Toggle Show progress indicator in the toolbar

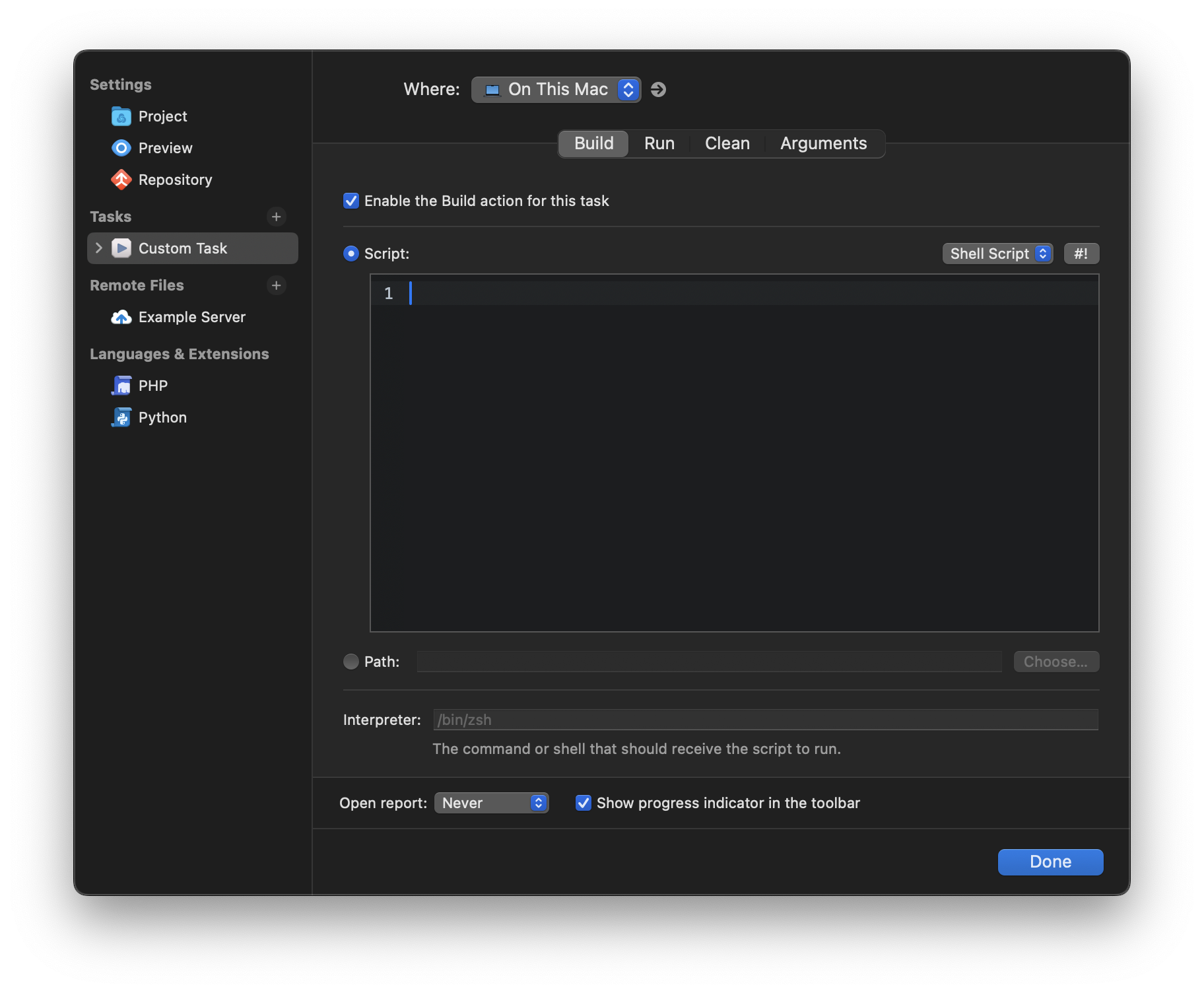point(584,803)
